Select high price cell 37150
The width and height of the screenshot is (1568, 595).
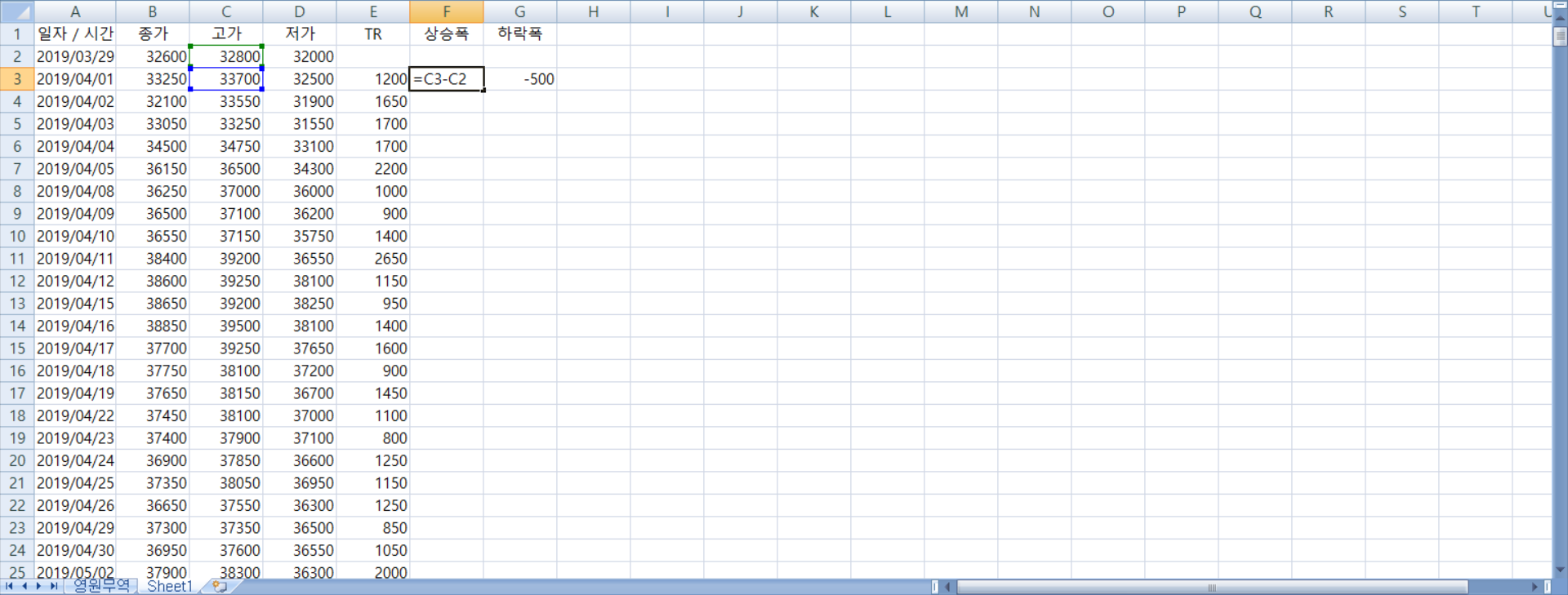(226, 236)
